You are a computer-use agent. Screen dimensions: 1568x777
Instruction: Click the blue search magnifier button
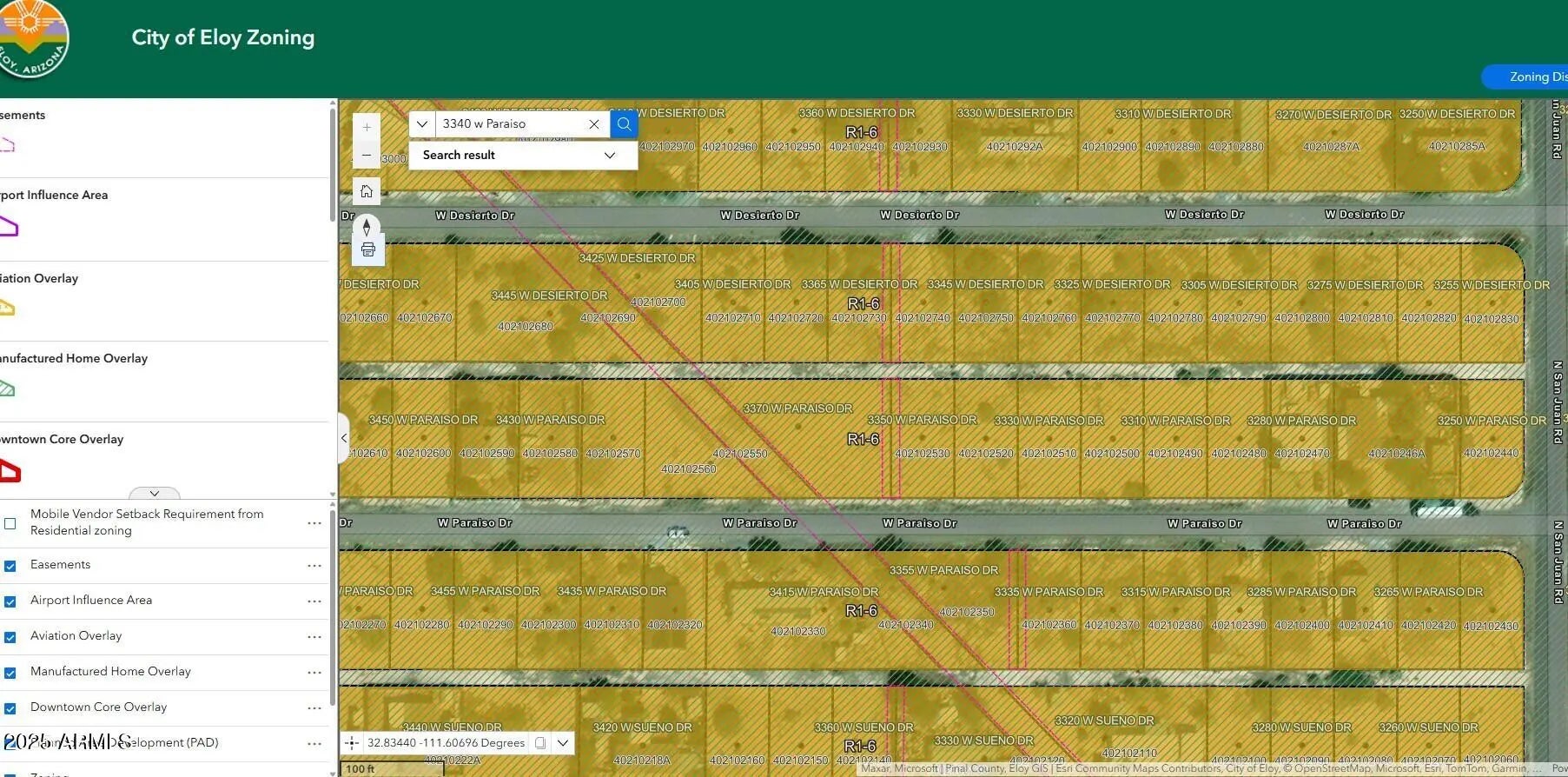[x=624, y=124]
